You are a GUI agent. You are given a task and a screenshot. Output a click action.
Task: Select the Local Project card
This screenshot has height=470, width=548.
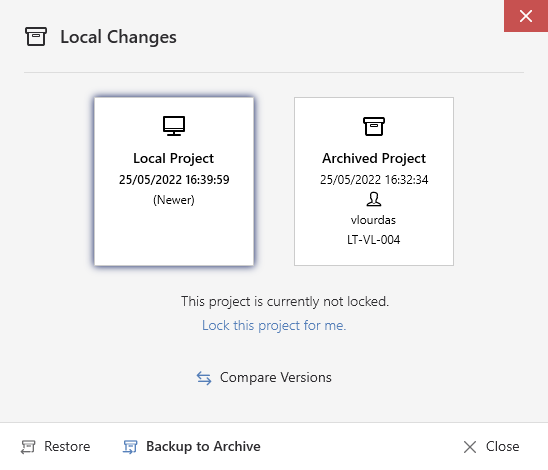(x=174, y=181)
